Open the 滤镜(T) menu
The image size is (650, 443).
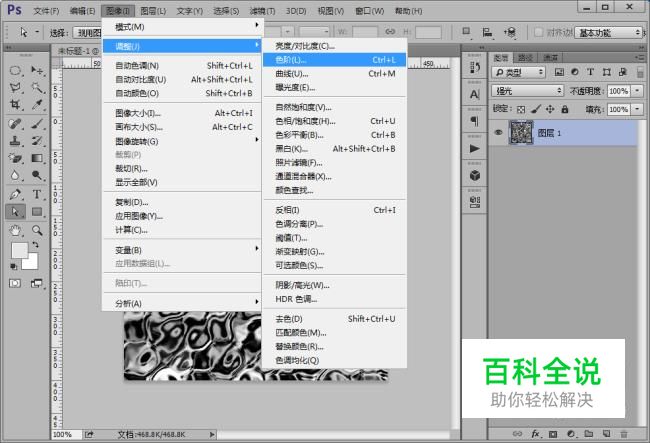tap(262, 11)
